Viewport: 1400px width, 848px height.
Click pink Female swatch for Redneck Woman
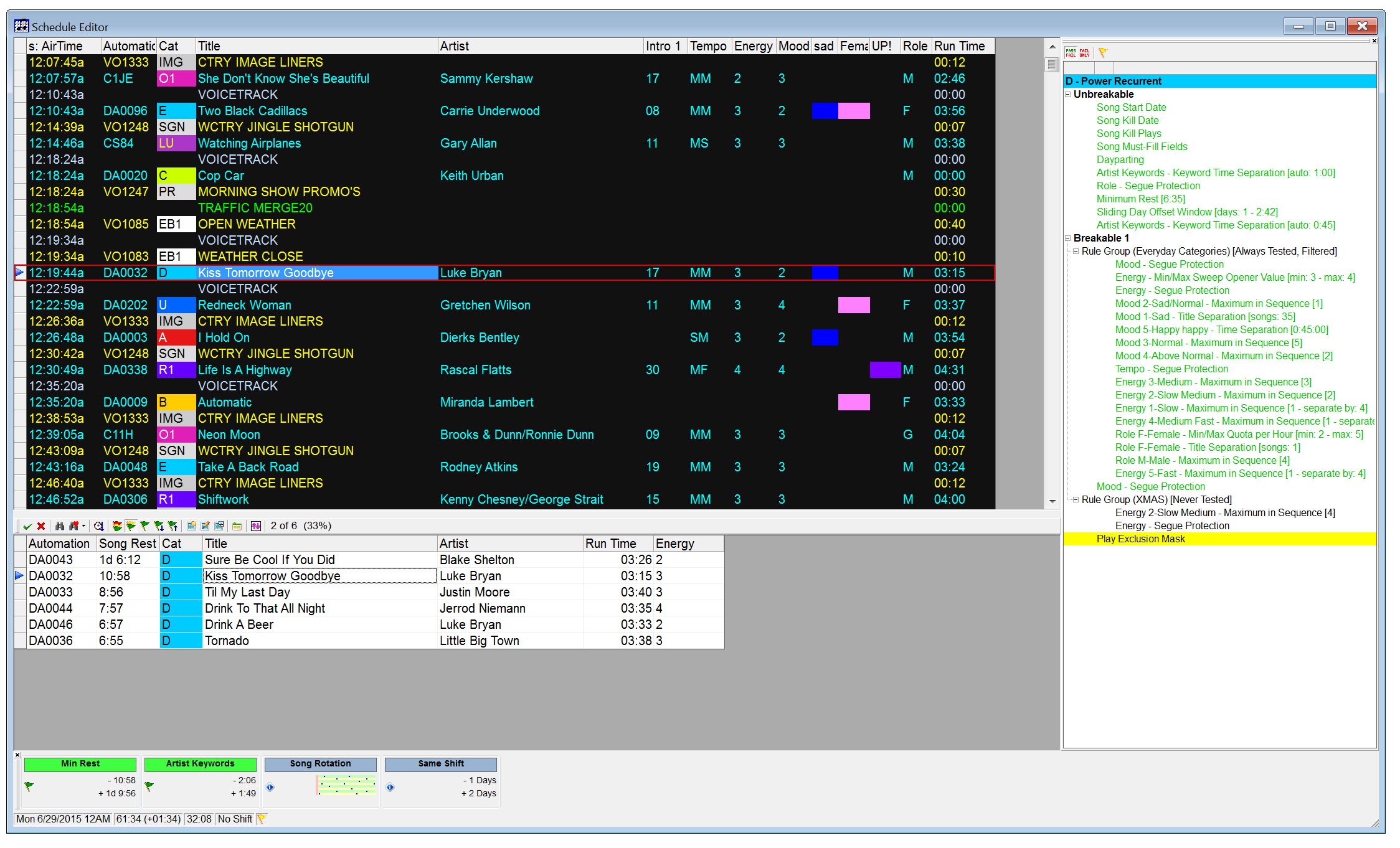854,305
